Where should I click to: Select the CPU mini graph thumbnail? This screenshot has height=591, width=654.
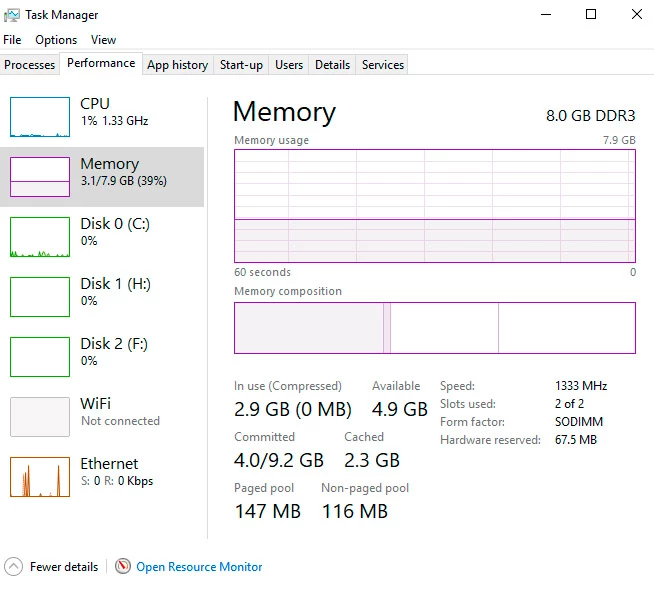(x=40, y=117)
